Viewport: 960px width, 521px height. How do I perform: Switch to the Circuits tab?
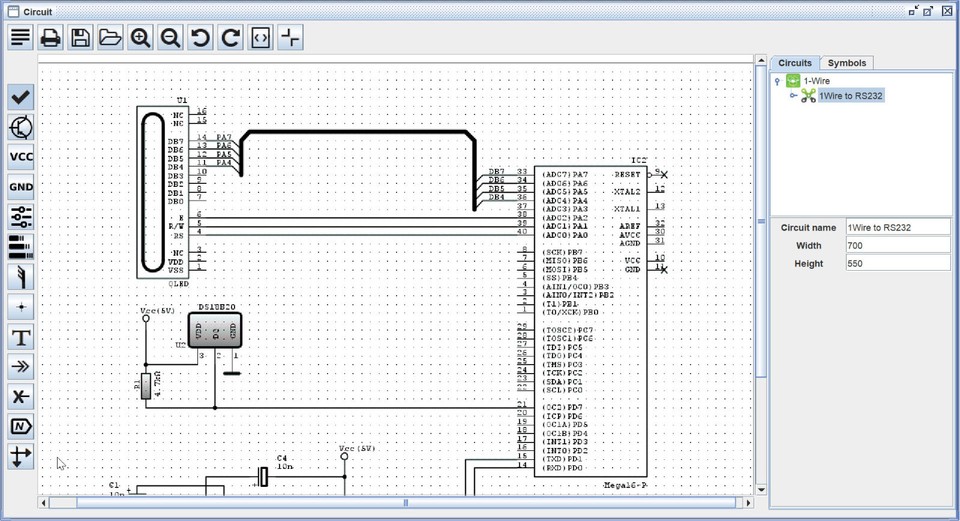click(795, 63)
